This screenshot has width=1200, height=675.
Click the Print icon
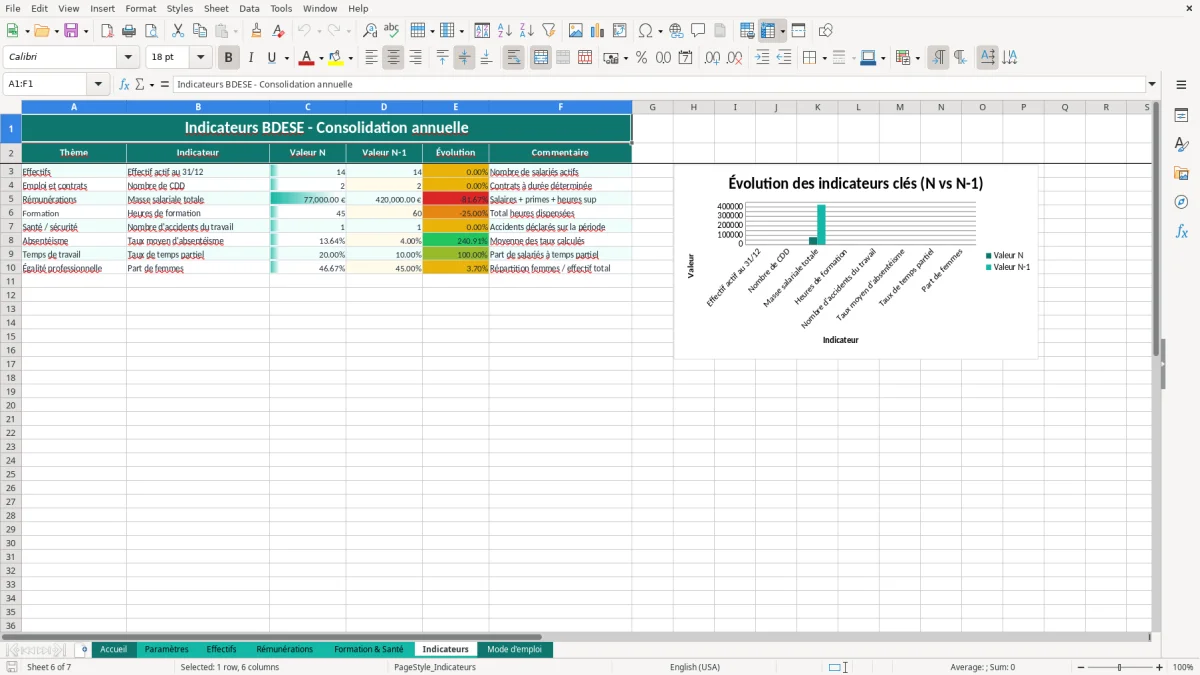pos(129,31)
